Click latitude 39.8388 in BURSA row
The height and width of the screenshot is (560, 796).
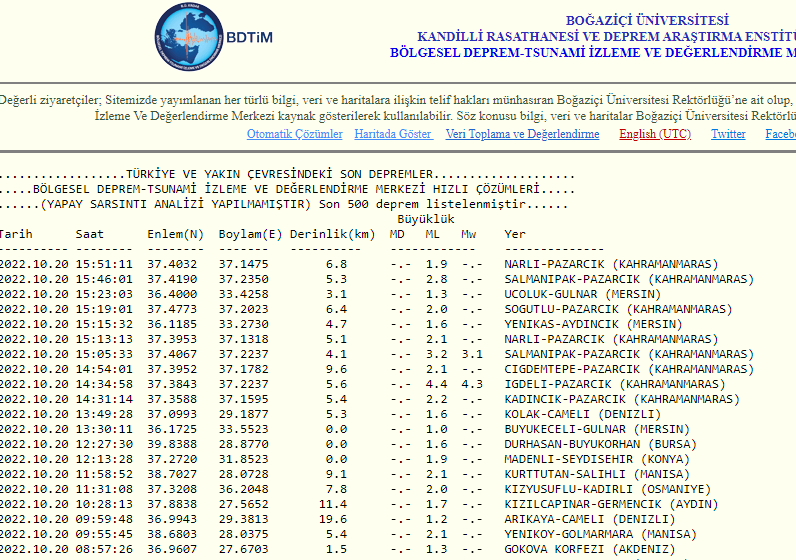coord(172,444)
